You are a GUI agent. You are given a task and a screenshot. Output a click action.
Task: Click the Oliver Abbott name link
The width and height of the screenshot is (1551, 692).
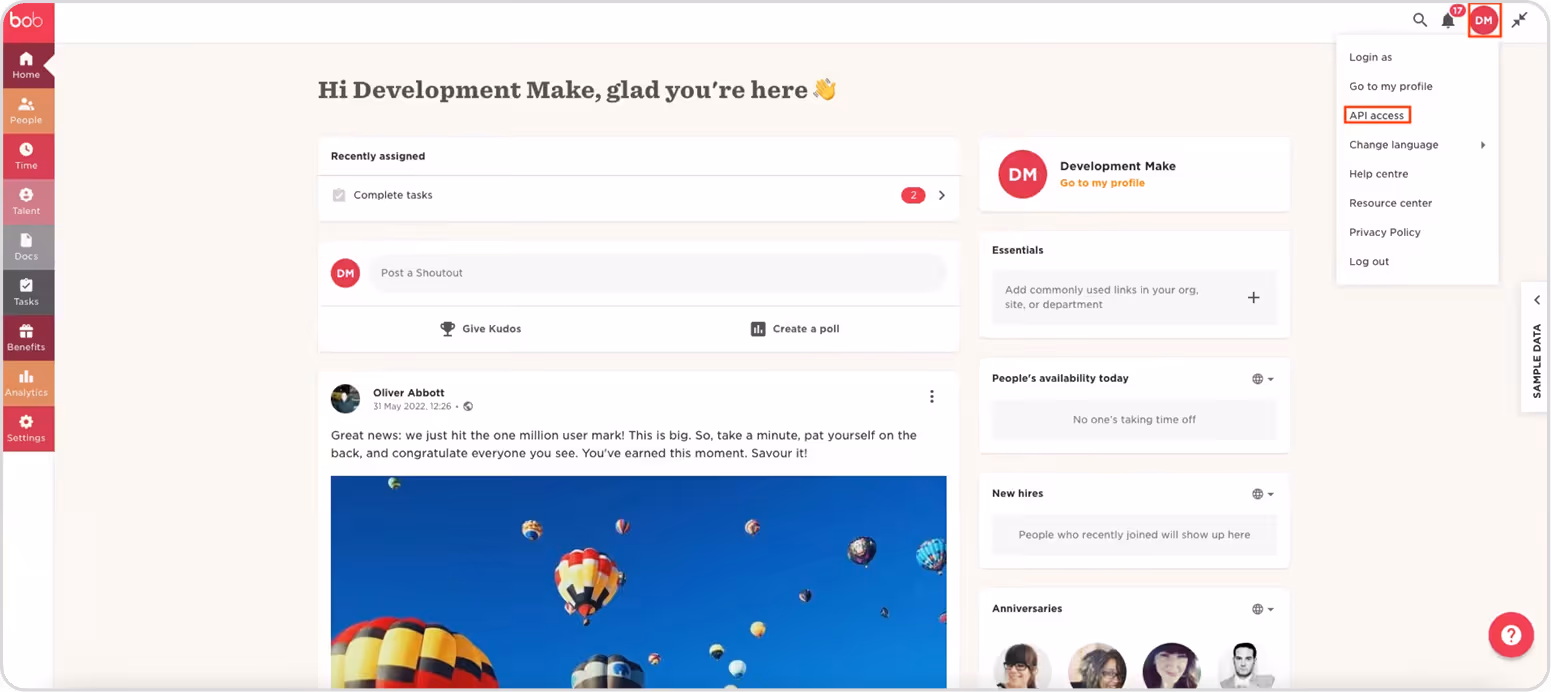[x=408, y=393]
